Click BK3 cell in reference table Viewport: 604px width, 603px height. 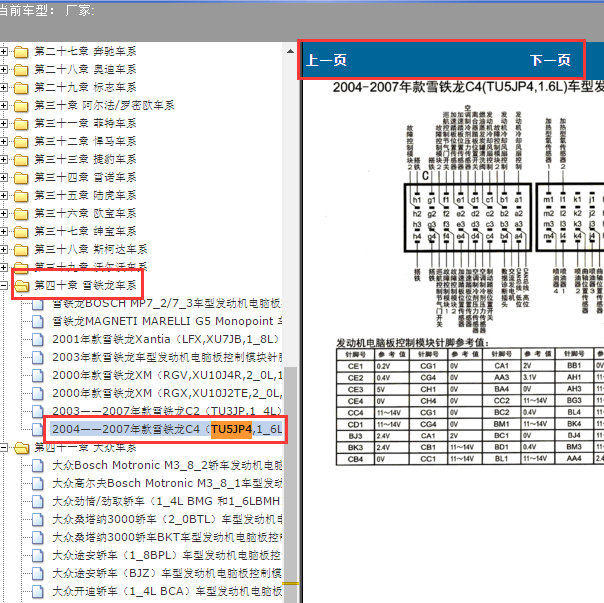click(x=355, y=448)
